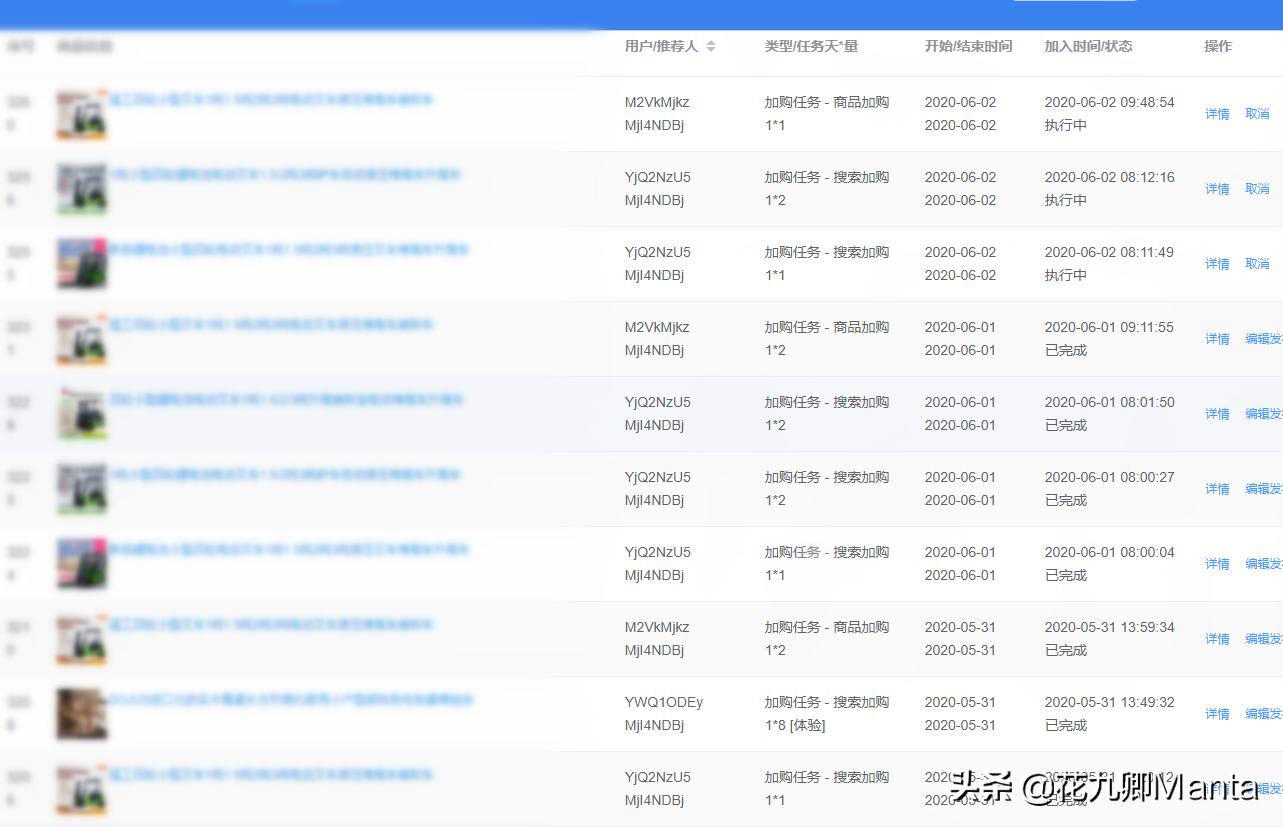This screenshot has width=1283, height=827.
Task: Click the 加入时间/状态 column header
Action: tap(1089, 46)
